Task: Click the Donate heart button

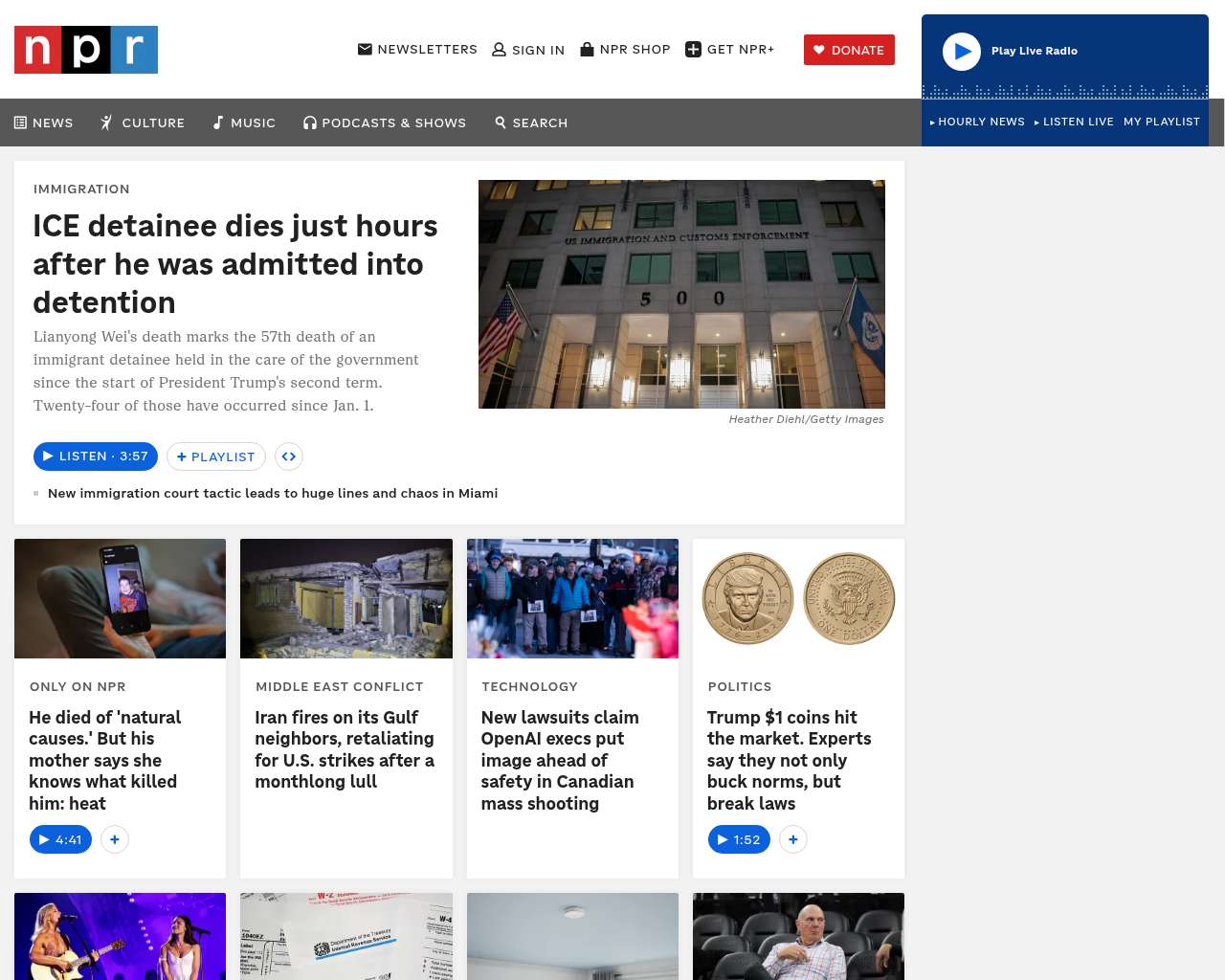Action: (x=849, y=50)
